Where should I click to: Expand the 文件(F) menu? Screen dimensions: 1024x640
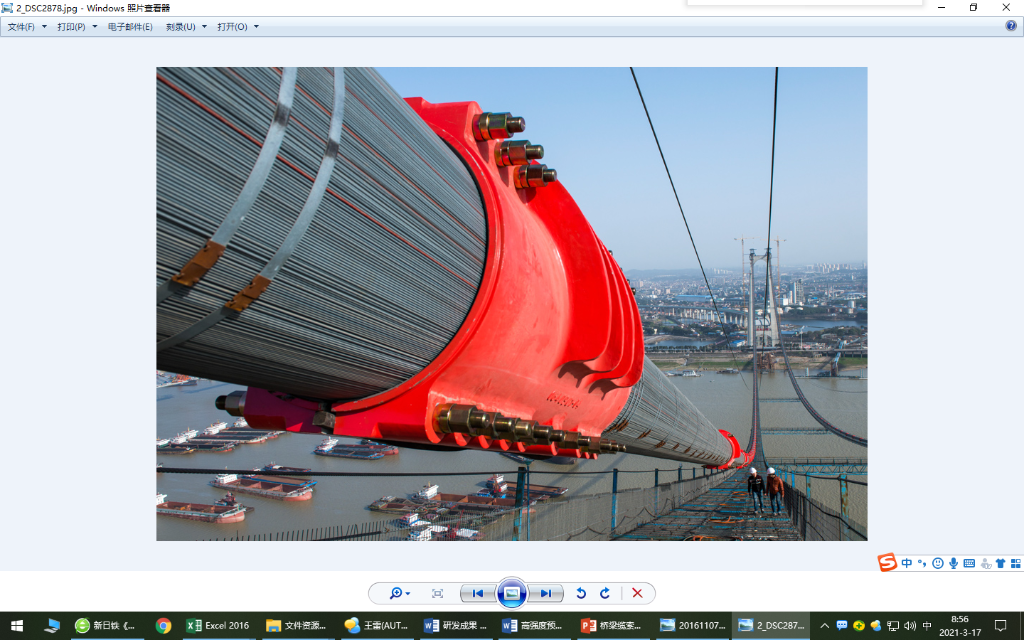[26, 27]
